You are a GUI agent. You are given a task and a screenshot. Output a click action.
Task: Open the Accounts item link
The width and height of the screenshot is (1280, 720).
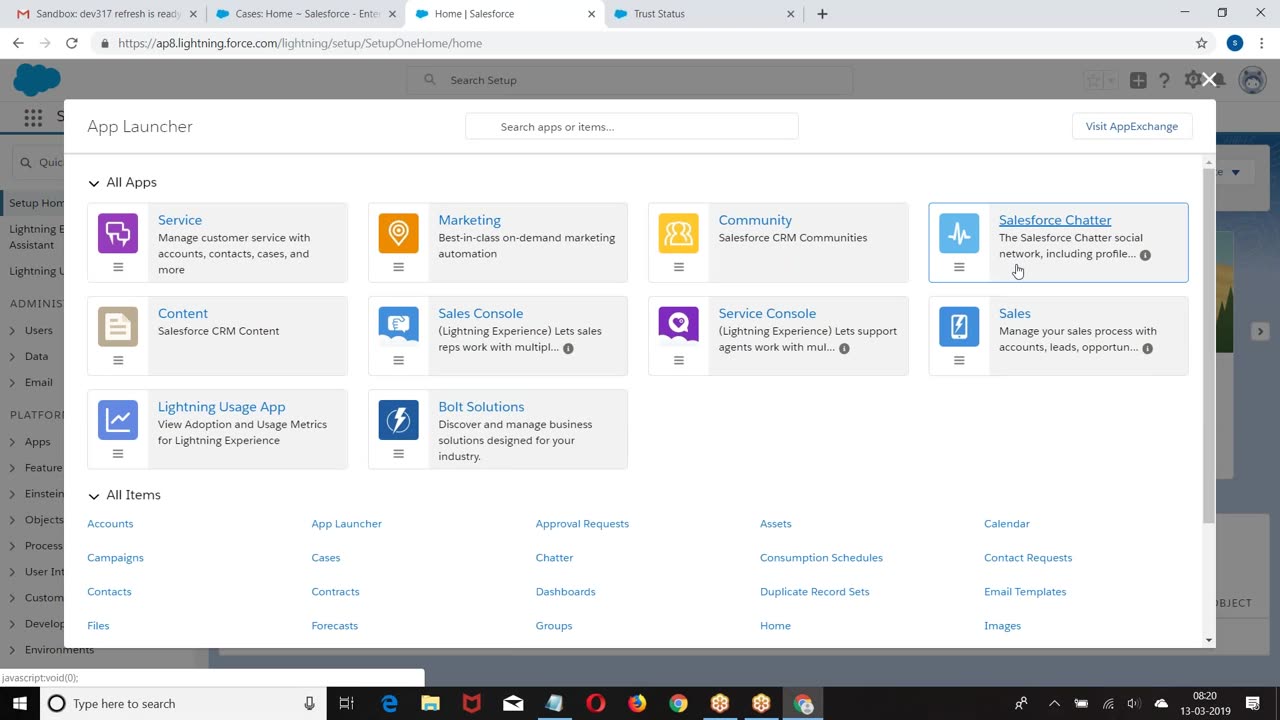tap(110, 524)
